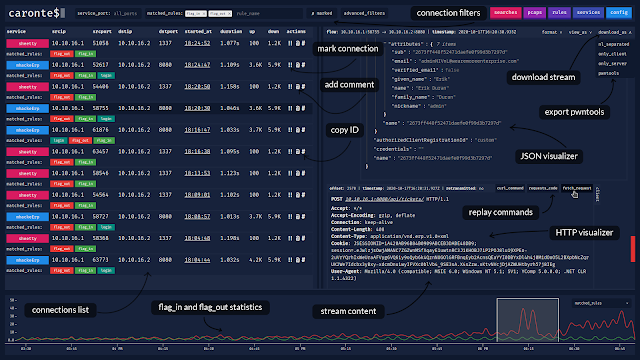
Task: Open matched_rules chart selector dropdown
Action: [601, 303]
